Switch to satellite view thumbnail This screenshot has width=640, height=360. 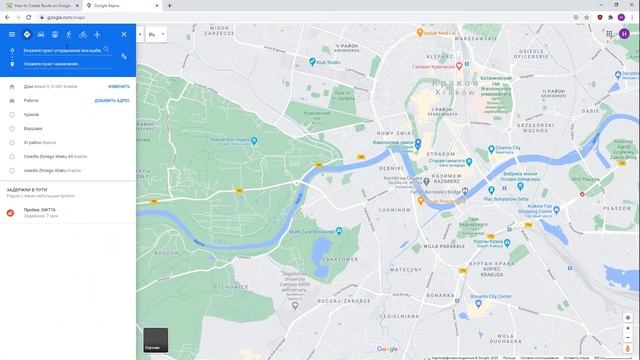pyautogui.click(x=156, y=340)
